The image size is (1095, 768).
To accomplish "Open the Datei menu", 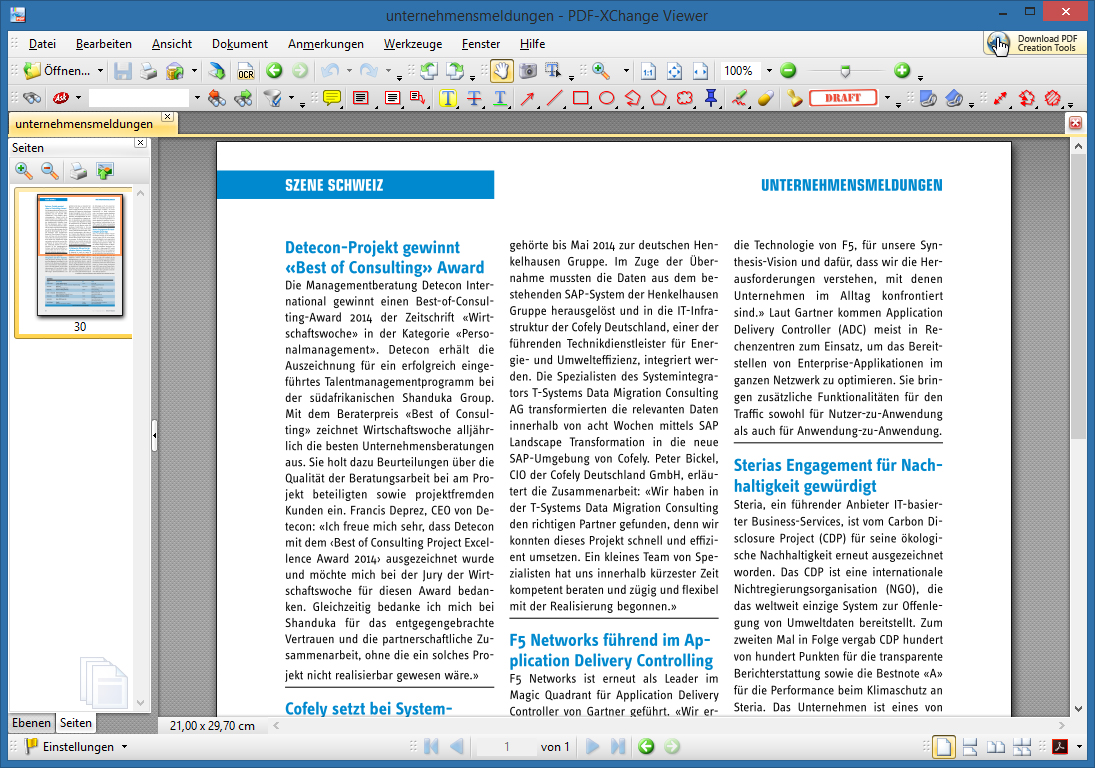I will coord(42,44).
